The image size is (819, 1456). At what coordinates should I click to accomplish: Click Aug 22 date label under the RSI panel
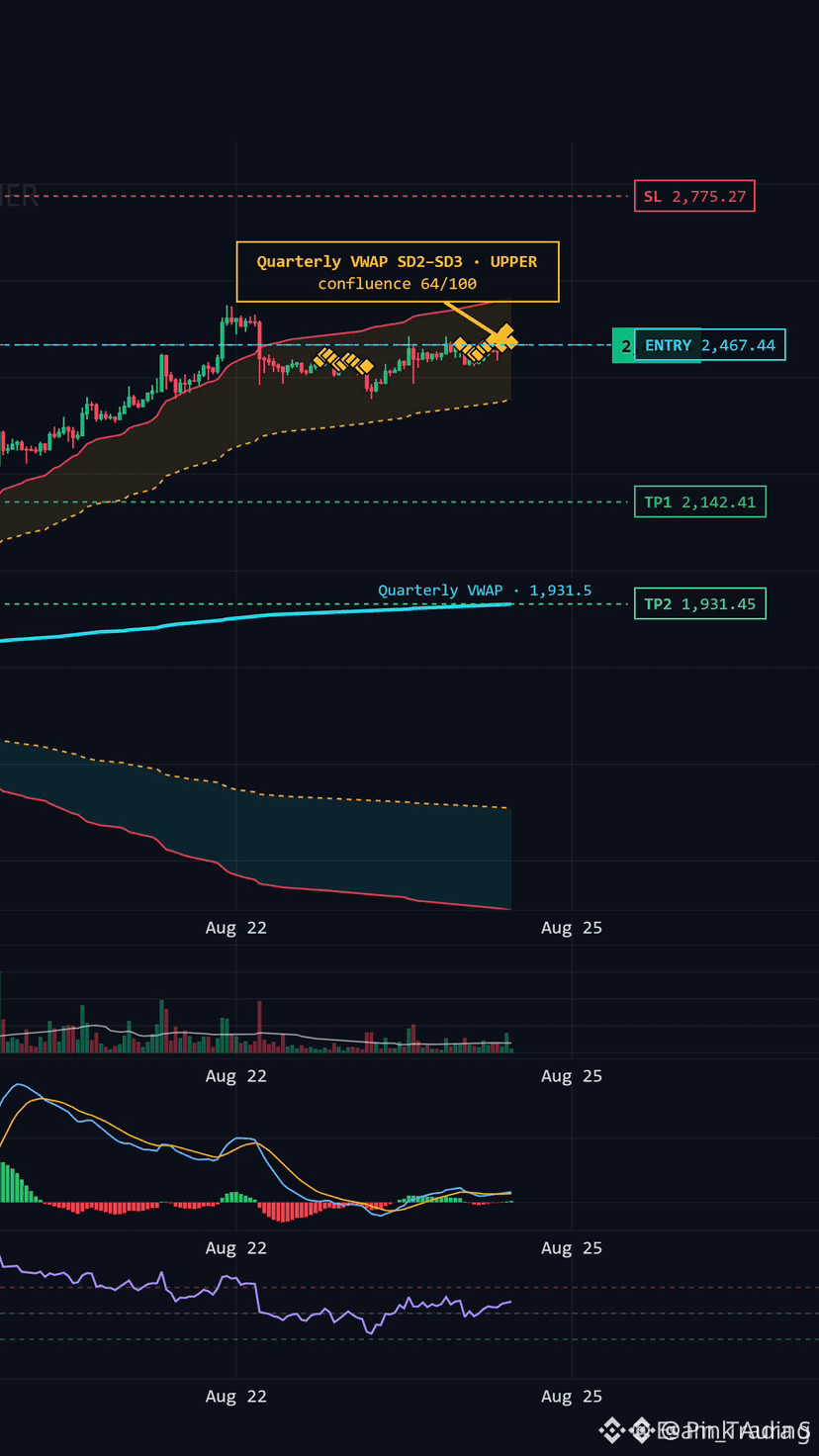[x=236, y=1397]
